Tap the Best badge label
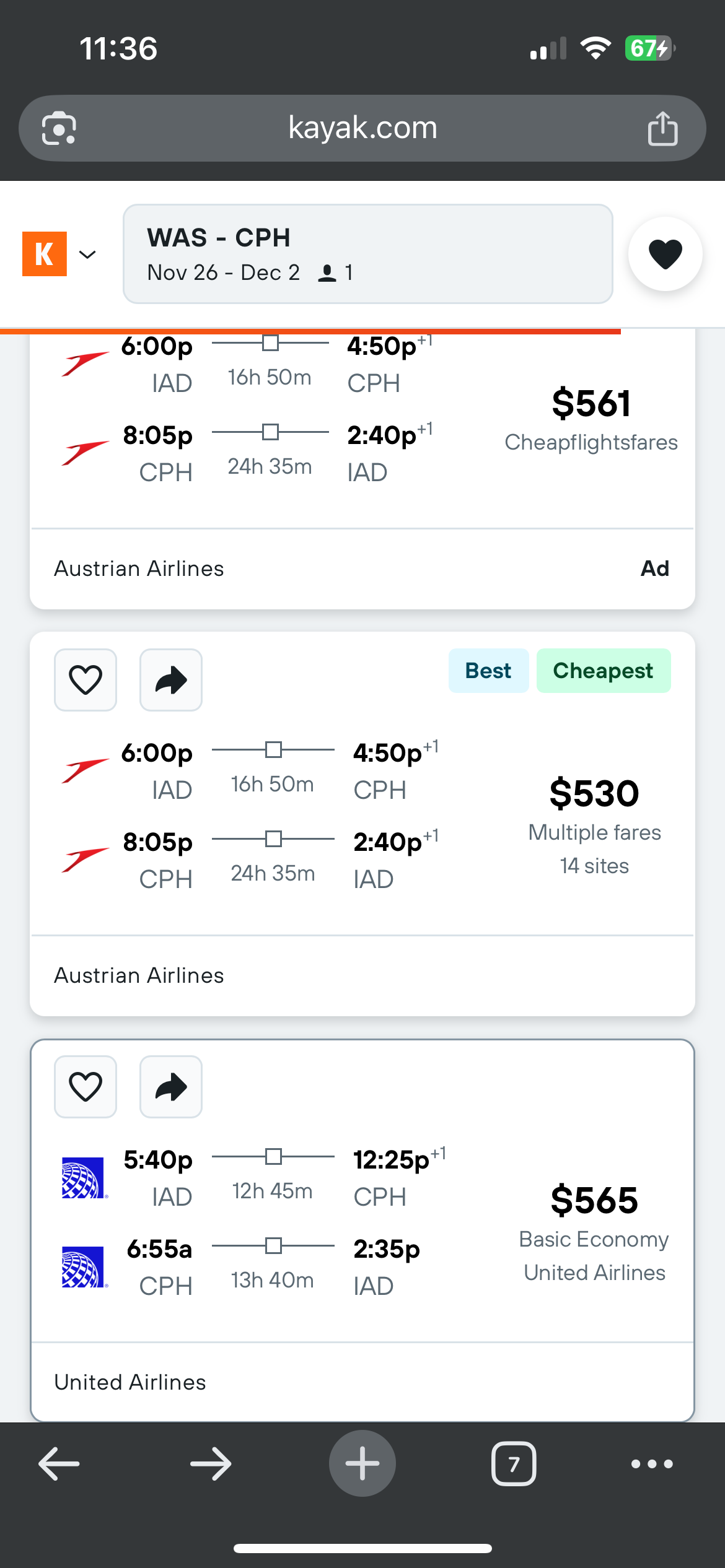The image size is (725, 1568). pos(488,671)
